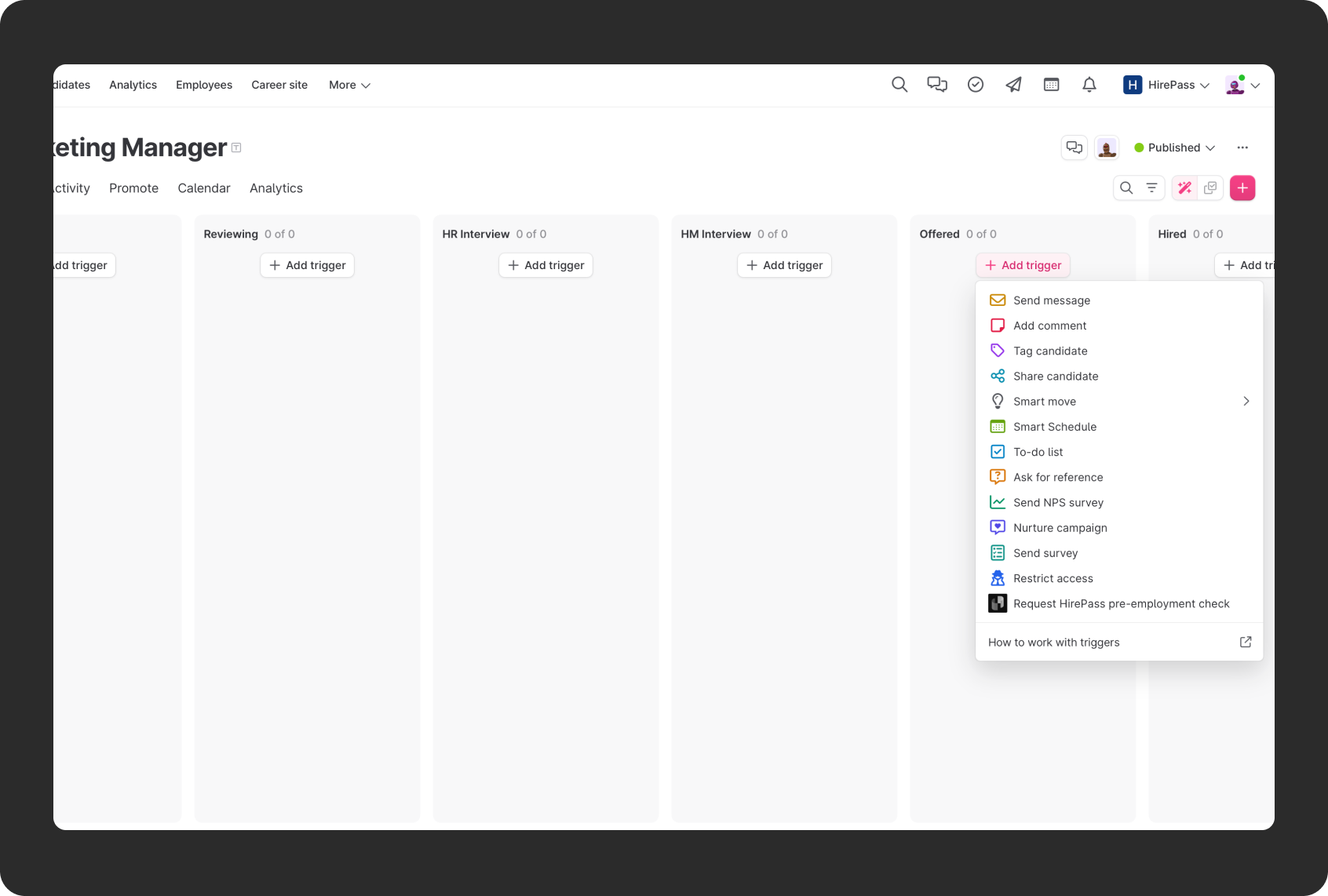The width and height of the screenshot is (1328, 896).
Task: Open the Published status dropdown
Action: coord(1175,148)
